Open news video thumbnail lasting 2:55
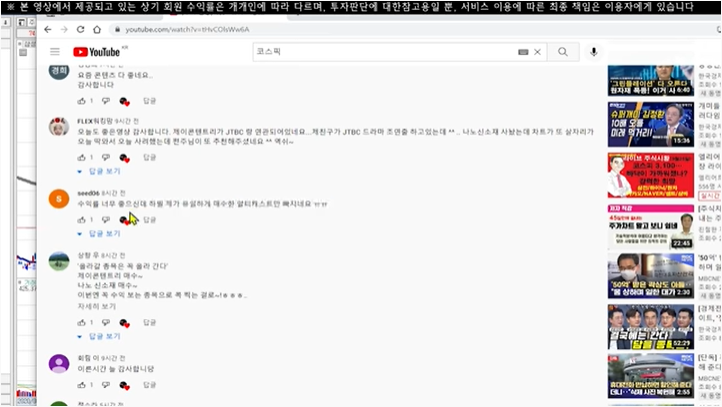Image resolution: width=722 pixels, height=407 pixels. tap(651, 376)
